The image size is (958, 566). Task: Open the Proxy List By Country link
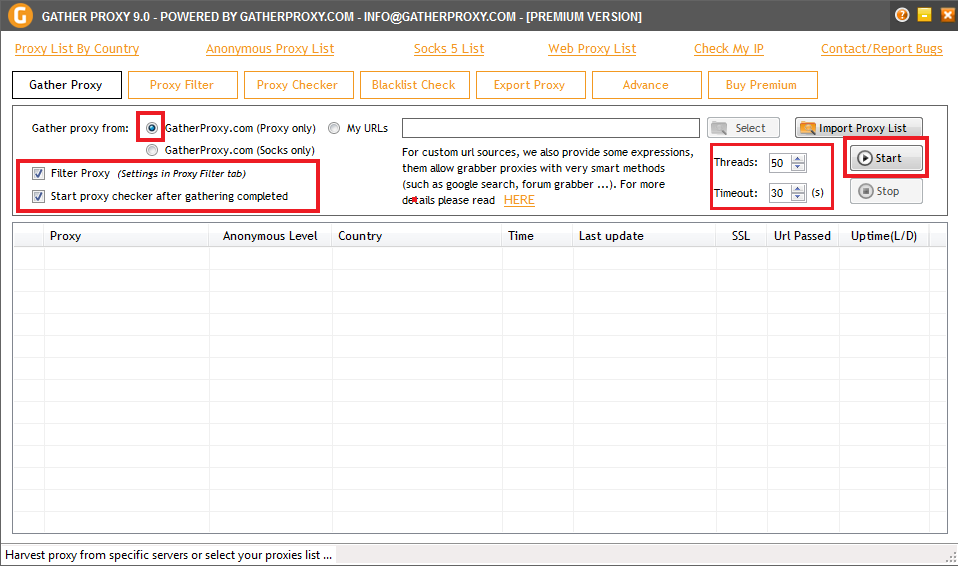pyautogui.click(x=77, y=49)
